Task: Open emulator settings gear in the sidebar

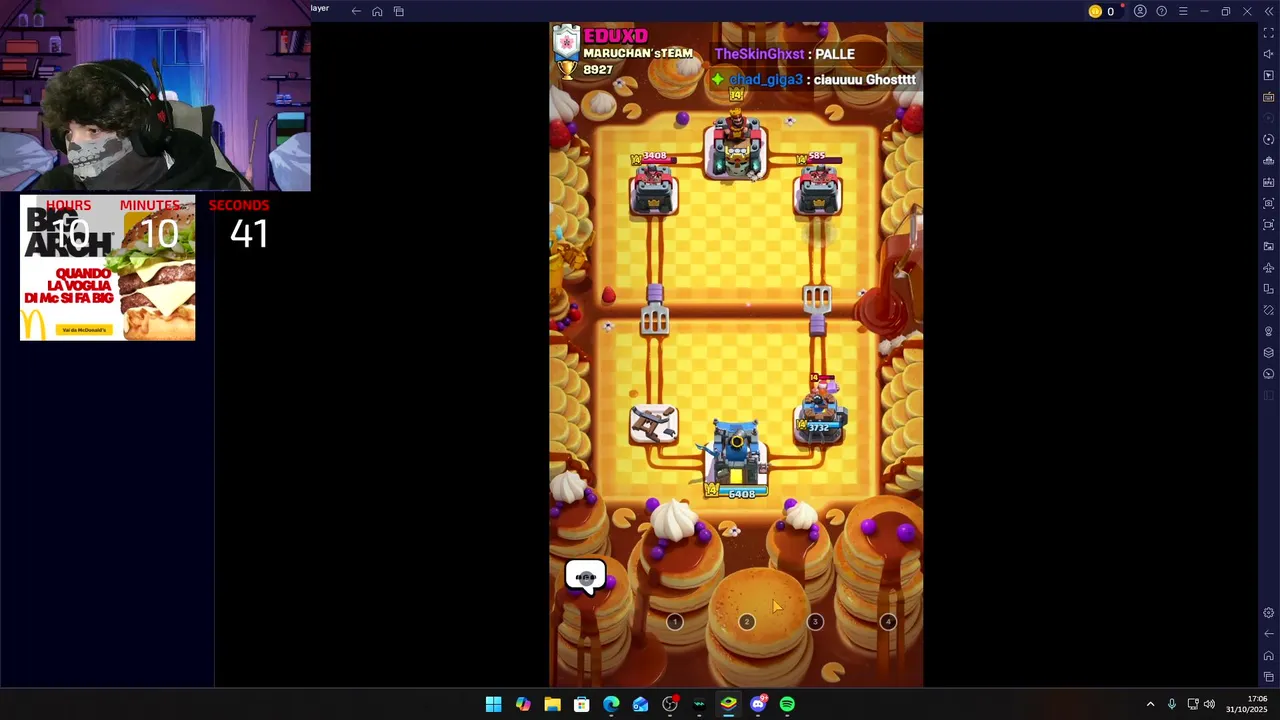Action: click(x=1268, y=613)
